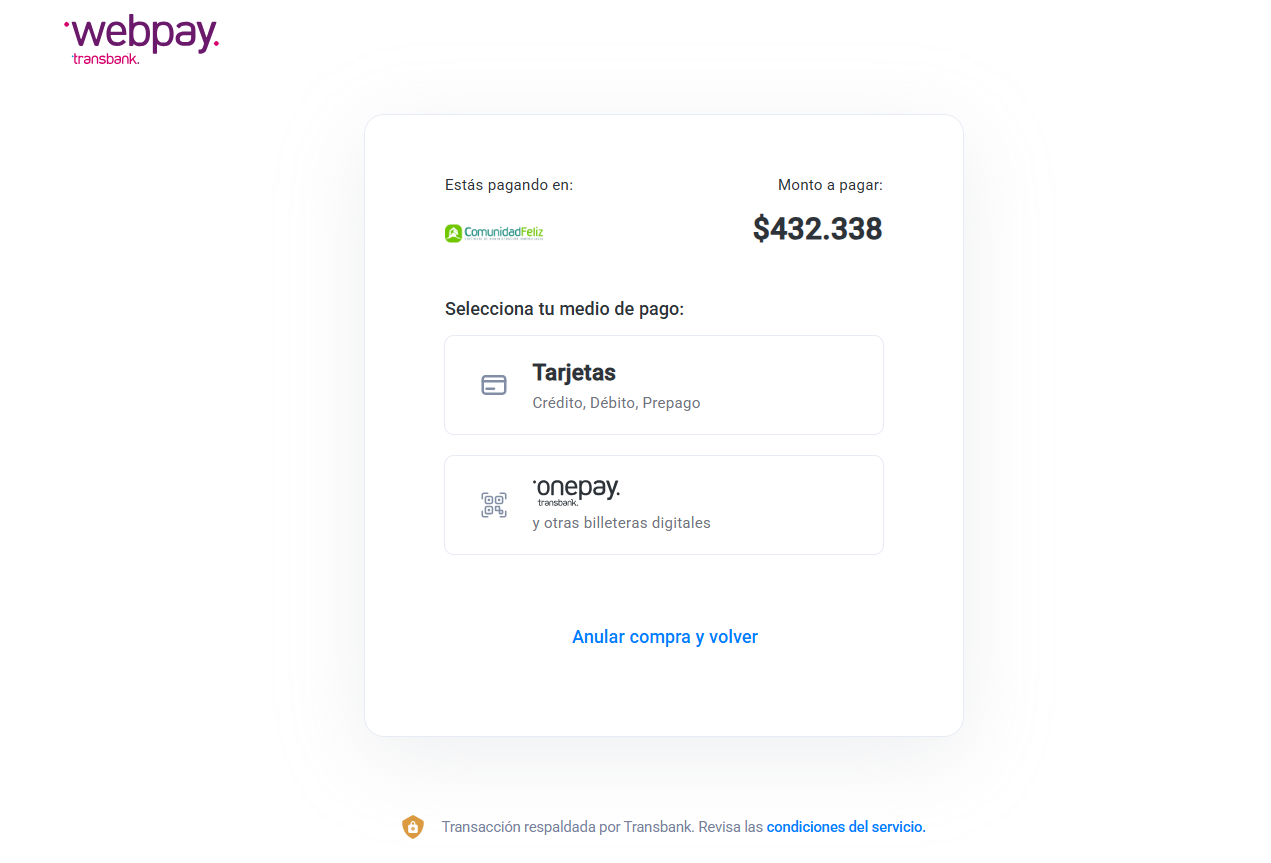Image resolution: width=1271 pixels, height=863 pixels.
Task: Click empty space at right of Onepay card
Action: [x=800, y=505]
